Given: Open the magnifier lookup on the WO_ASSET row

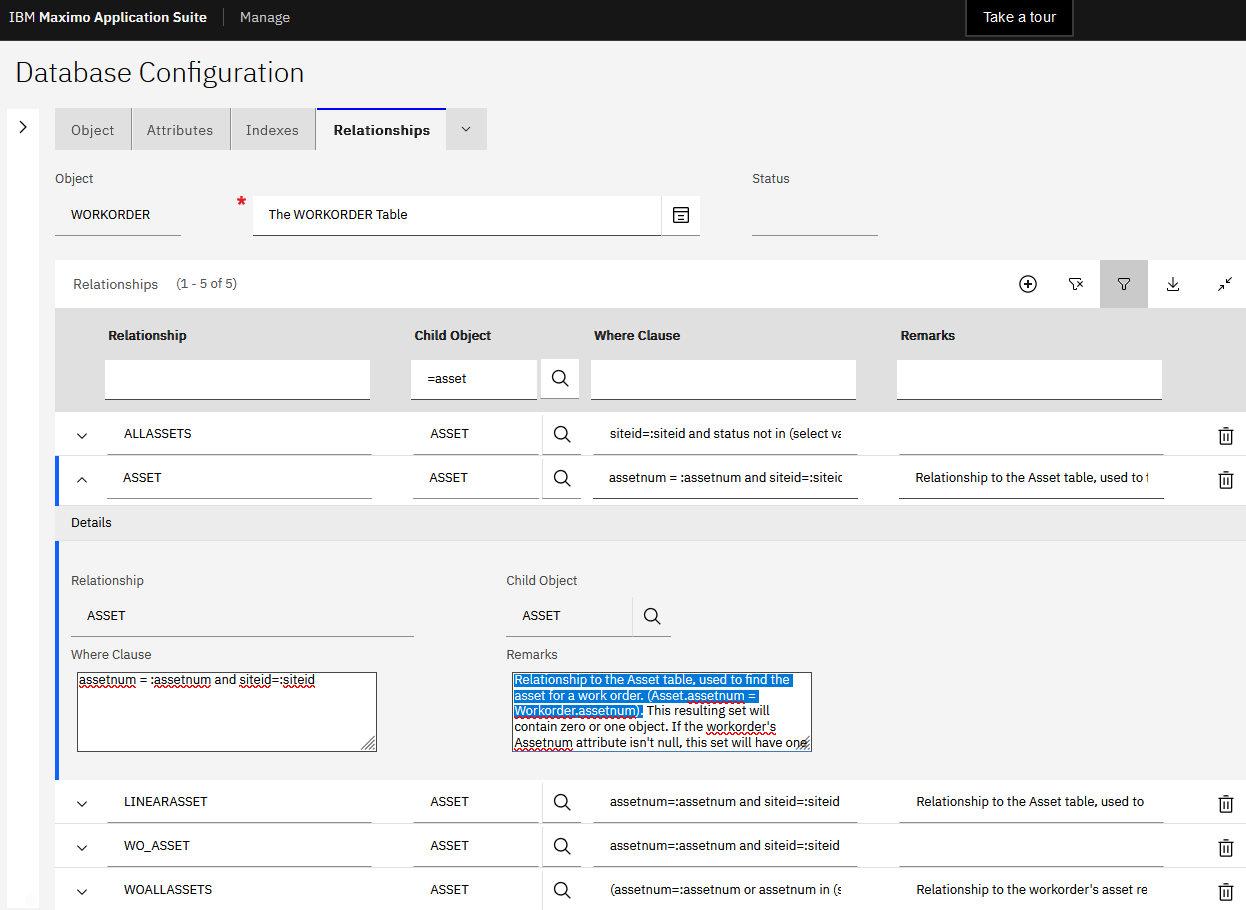Looking at the screenshot, I should click(x=561, y=845).
